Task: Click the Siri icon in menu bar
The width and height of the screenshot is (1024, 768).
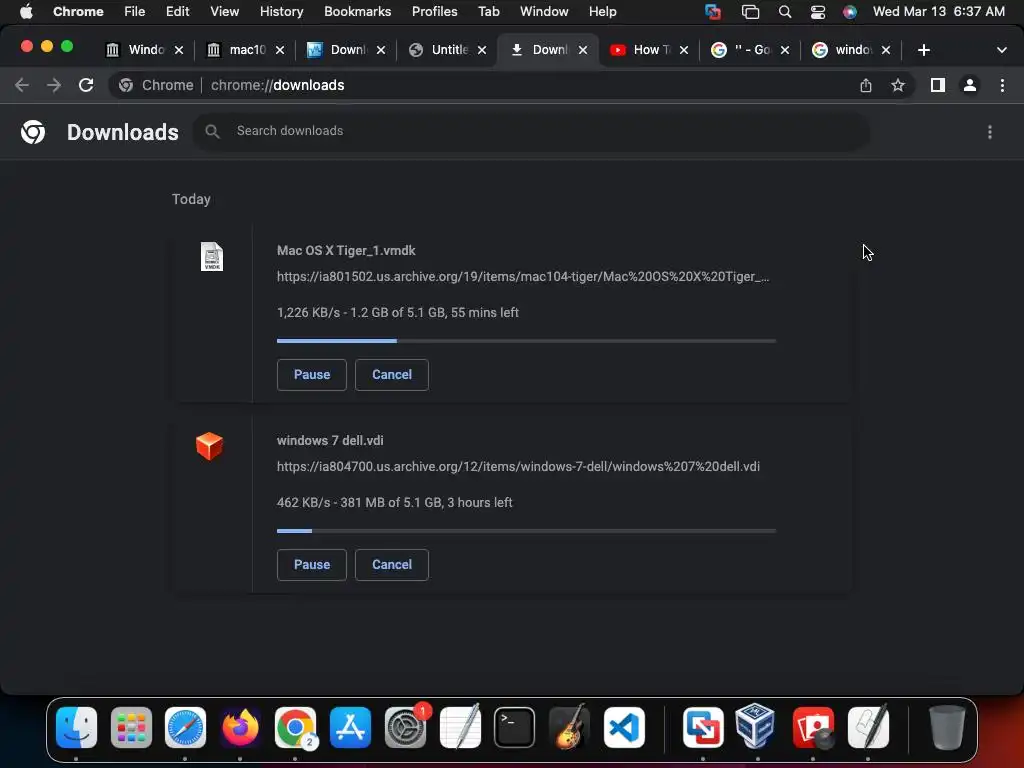Action: (x=850, y=12)
